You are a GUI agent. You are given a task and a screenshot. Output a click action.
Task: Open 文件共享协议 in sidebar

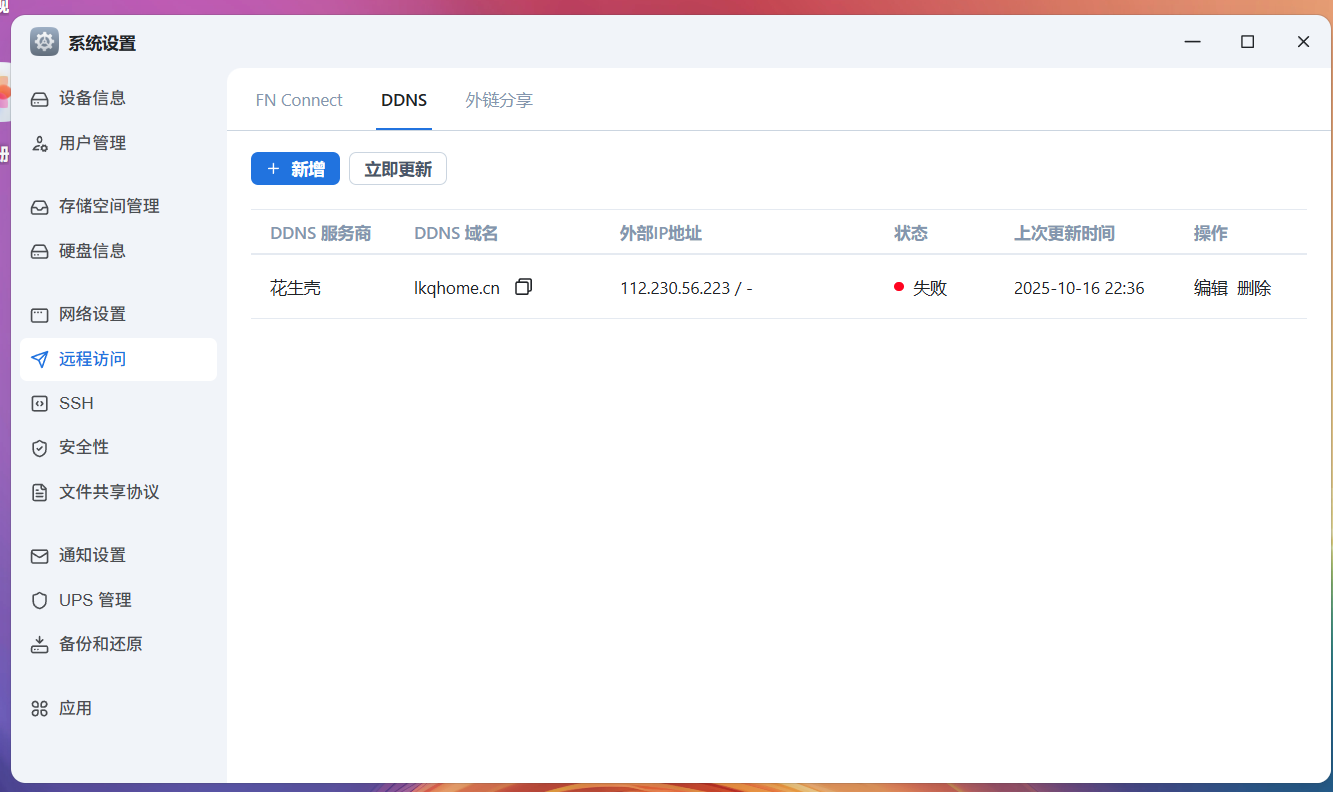click(x=108, y=492)
